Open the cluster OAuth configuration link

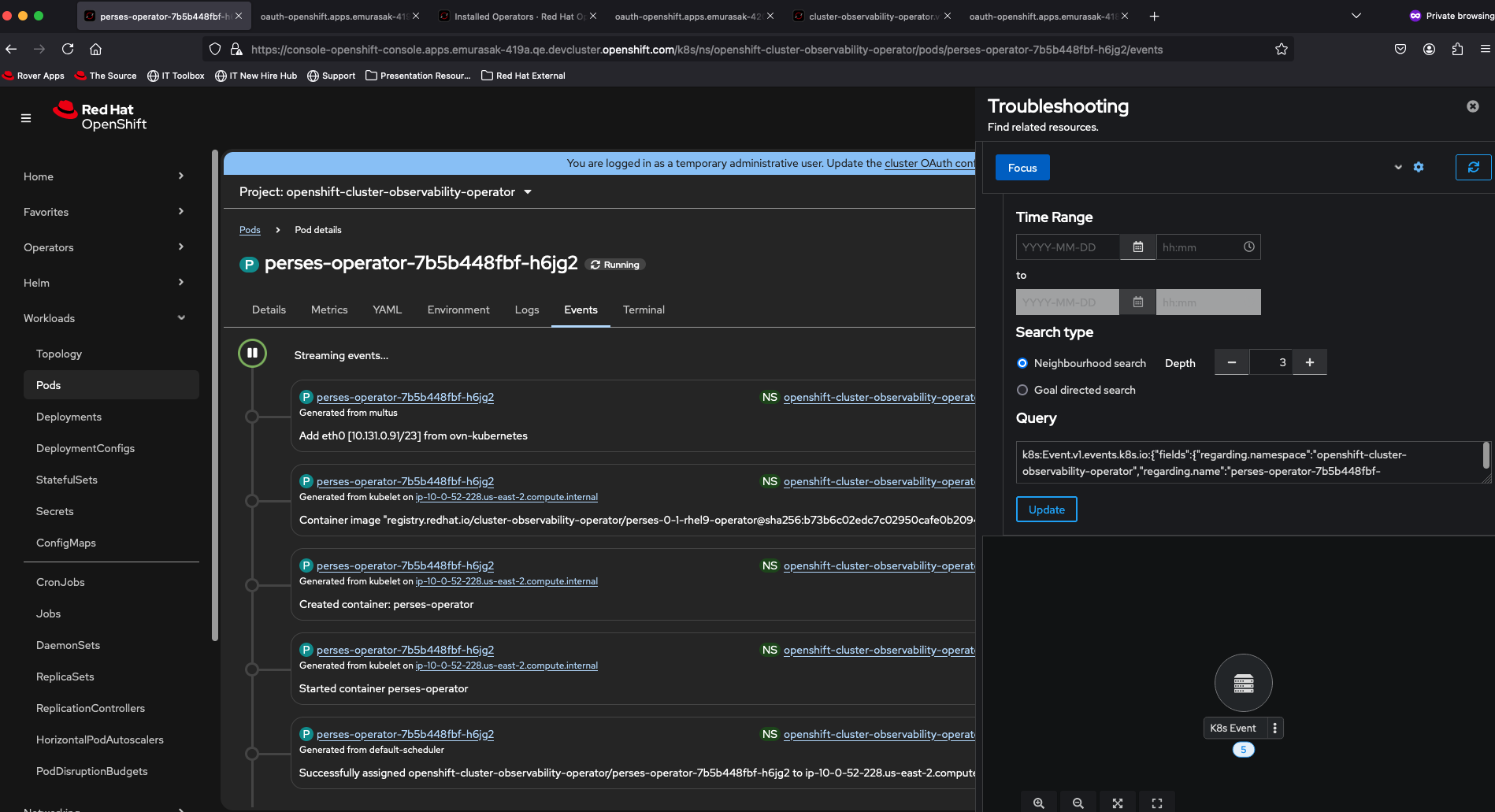click(x=929, y=163)
